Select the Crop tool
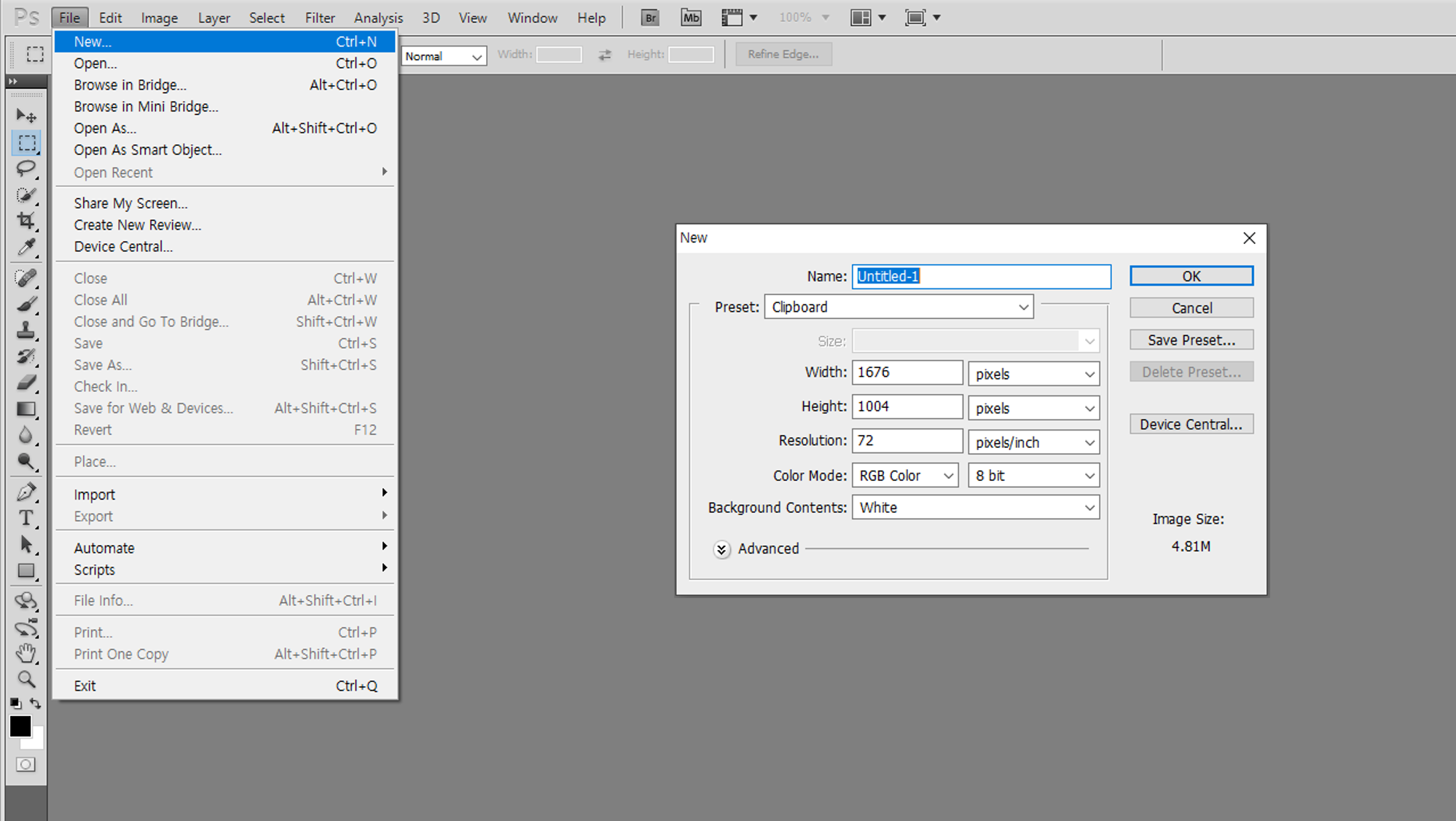The height and width of the screenshot is (821, 1456). point(26,221)
